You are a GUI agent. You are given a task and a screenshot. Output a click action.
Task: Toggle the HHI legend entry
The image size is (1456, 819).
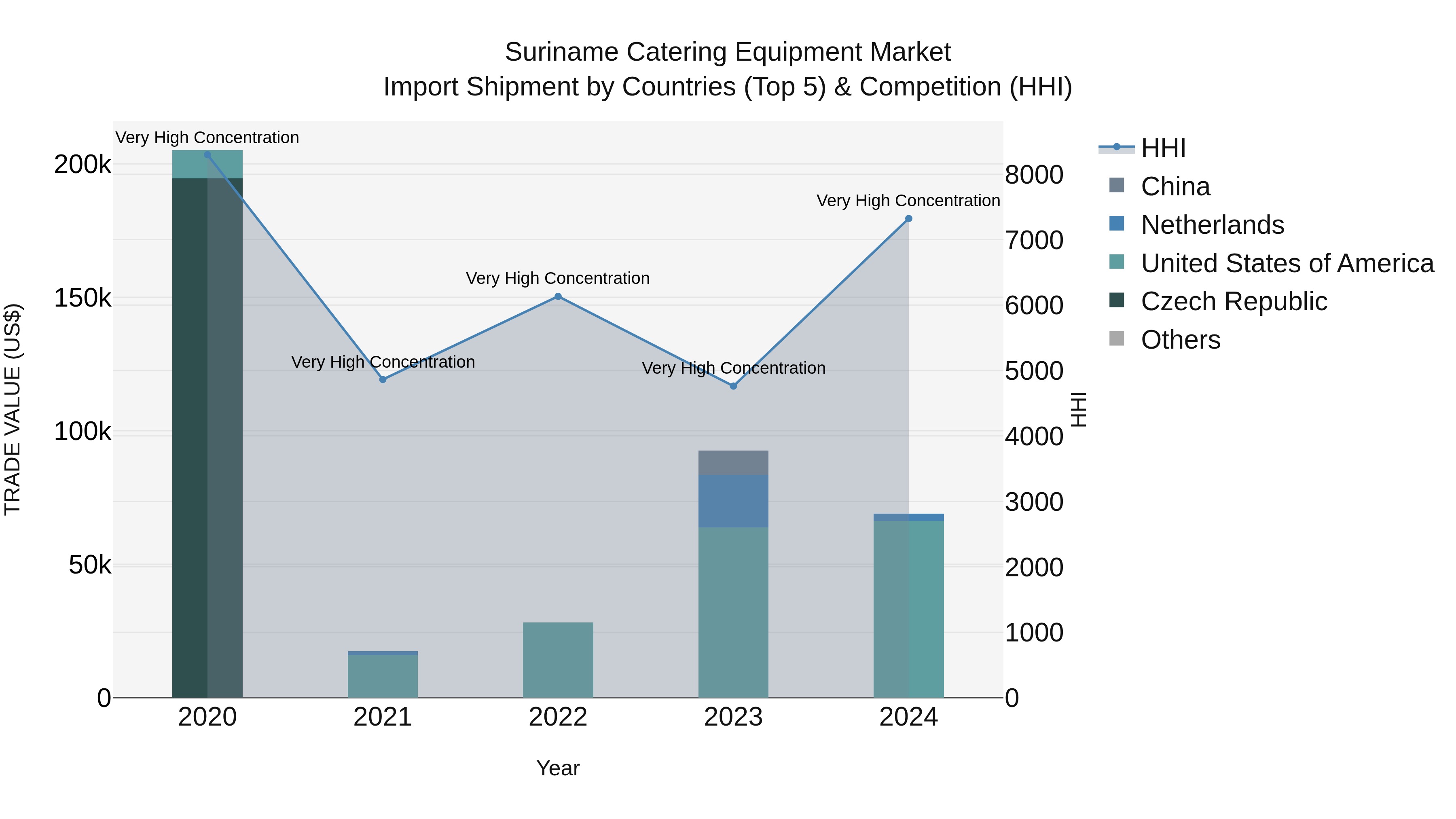click(x=1142, y=148)
